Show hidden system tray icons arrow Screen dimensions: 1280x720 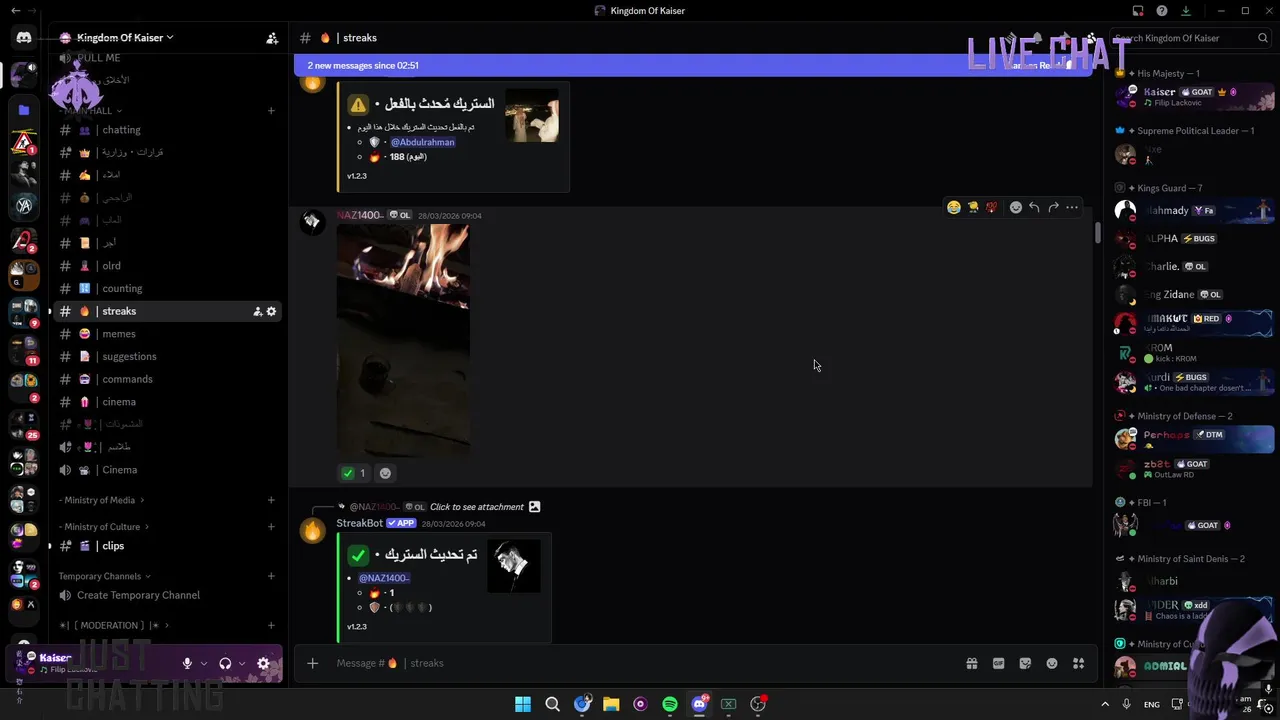click(1105, 704)
